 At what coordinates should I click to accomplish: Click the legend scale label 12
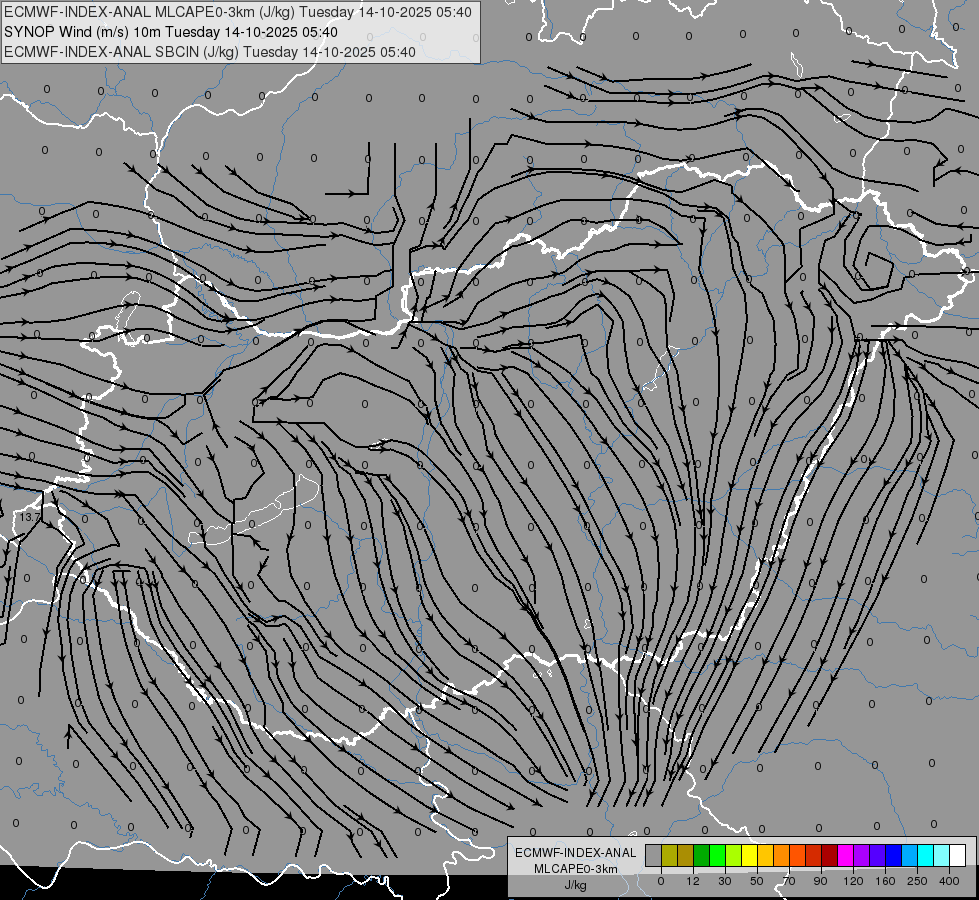tap(693, 881)
